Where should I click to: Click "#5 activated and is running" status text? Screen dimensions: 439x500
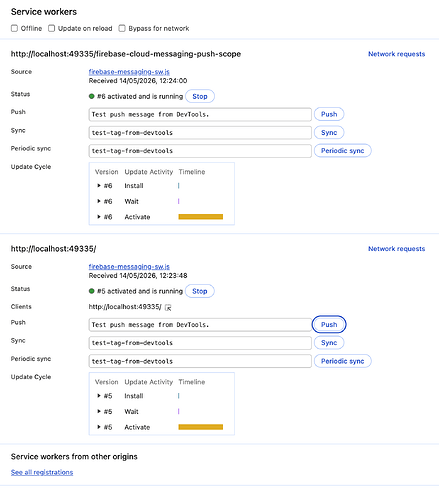[x=140, y=291]
